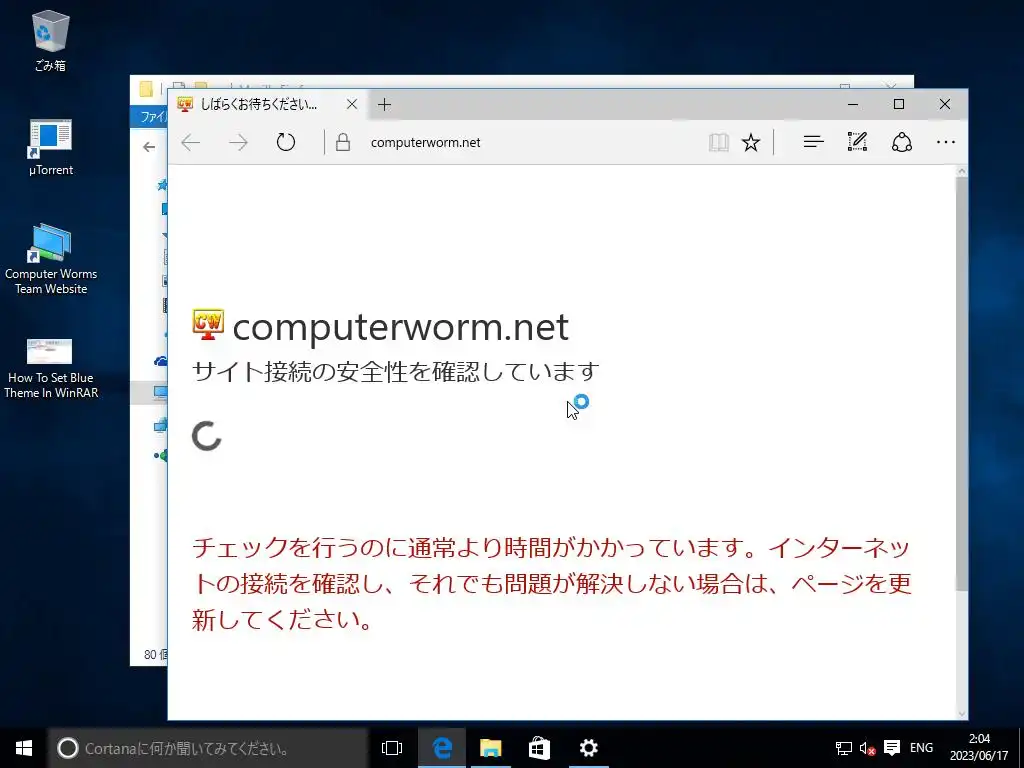
Task: Open File Explorer from the taskbar
Action: pos(490,748)
